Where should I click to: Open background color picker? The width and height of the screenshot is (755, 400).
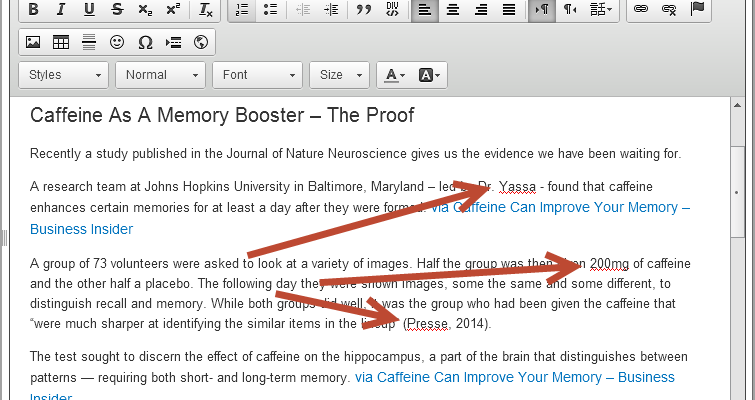430,75
